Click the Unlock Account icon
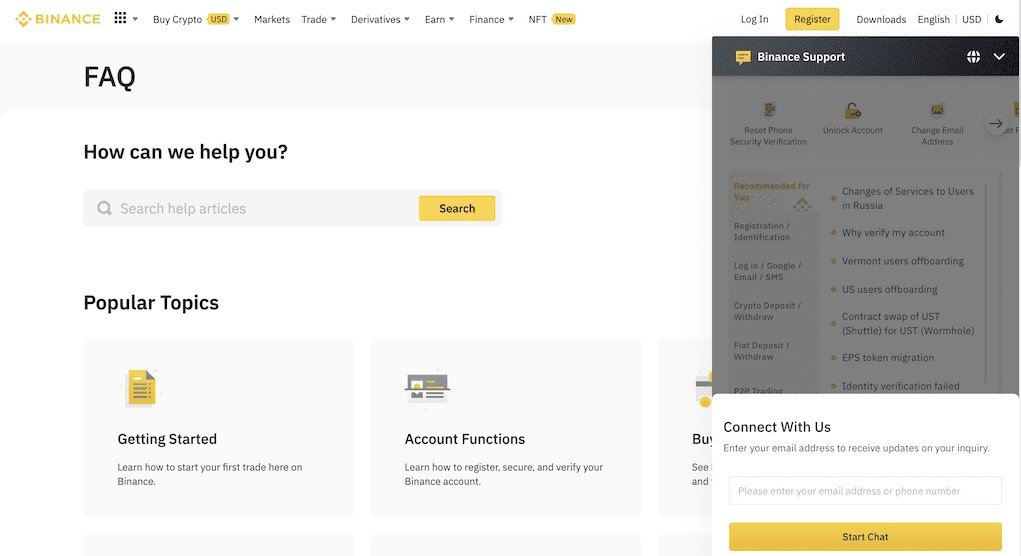 tap(853, 111)
